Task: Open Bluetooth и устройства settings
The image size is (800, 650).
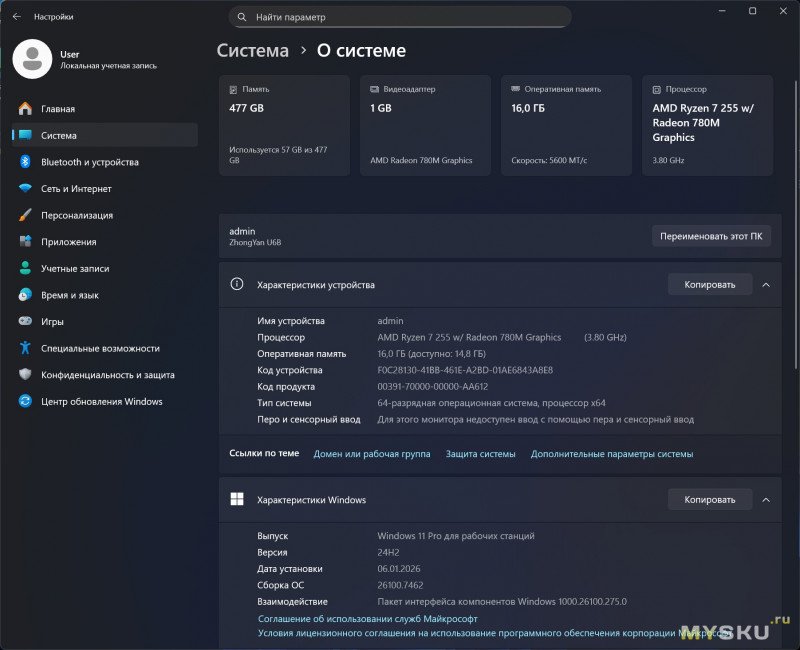Action: [89, 162]
